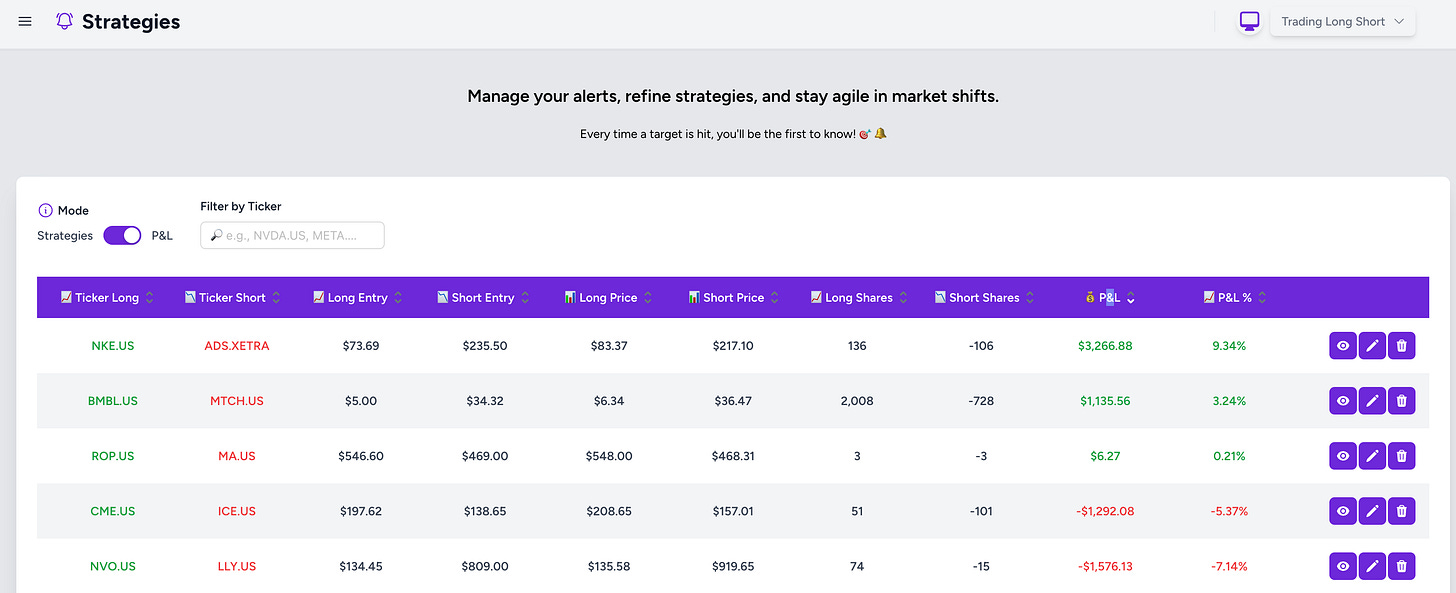
Task: Sort by Short Entry column
Action: [x=483, y=297]
